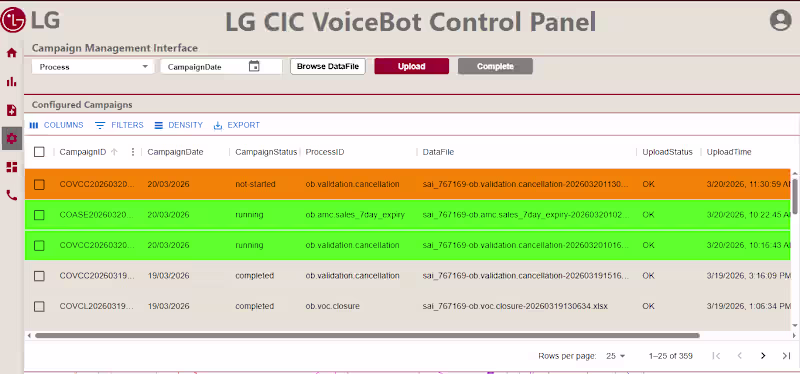Click the red Upload button

click(x=412, y=66)
